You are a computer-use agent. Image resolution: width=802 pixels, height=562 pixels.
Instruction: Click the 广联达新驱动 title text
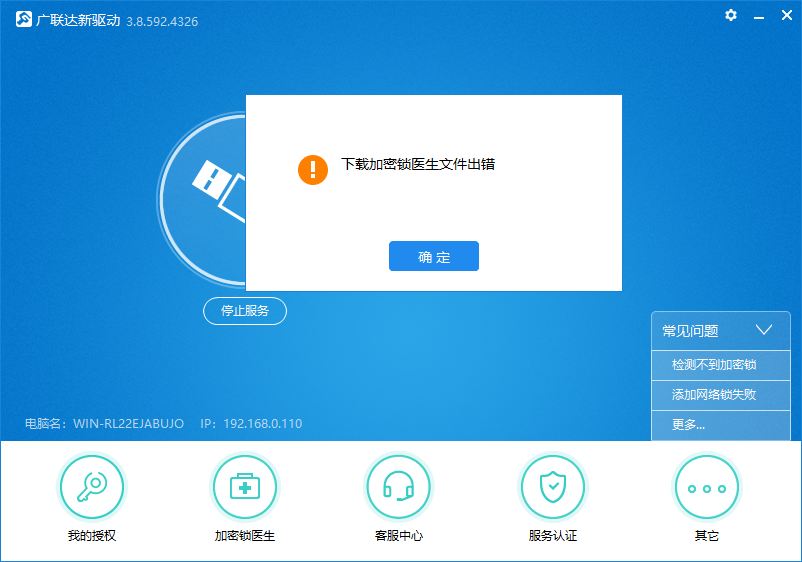78,20
